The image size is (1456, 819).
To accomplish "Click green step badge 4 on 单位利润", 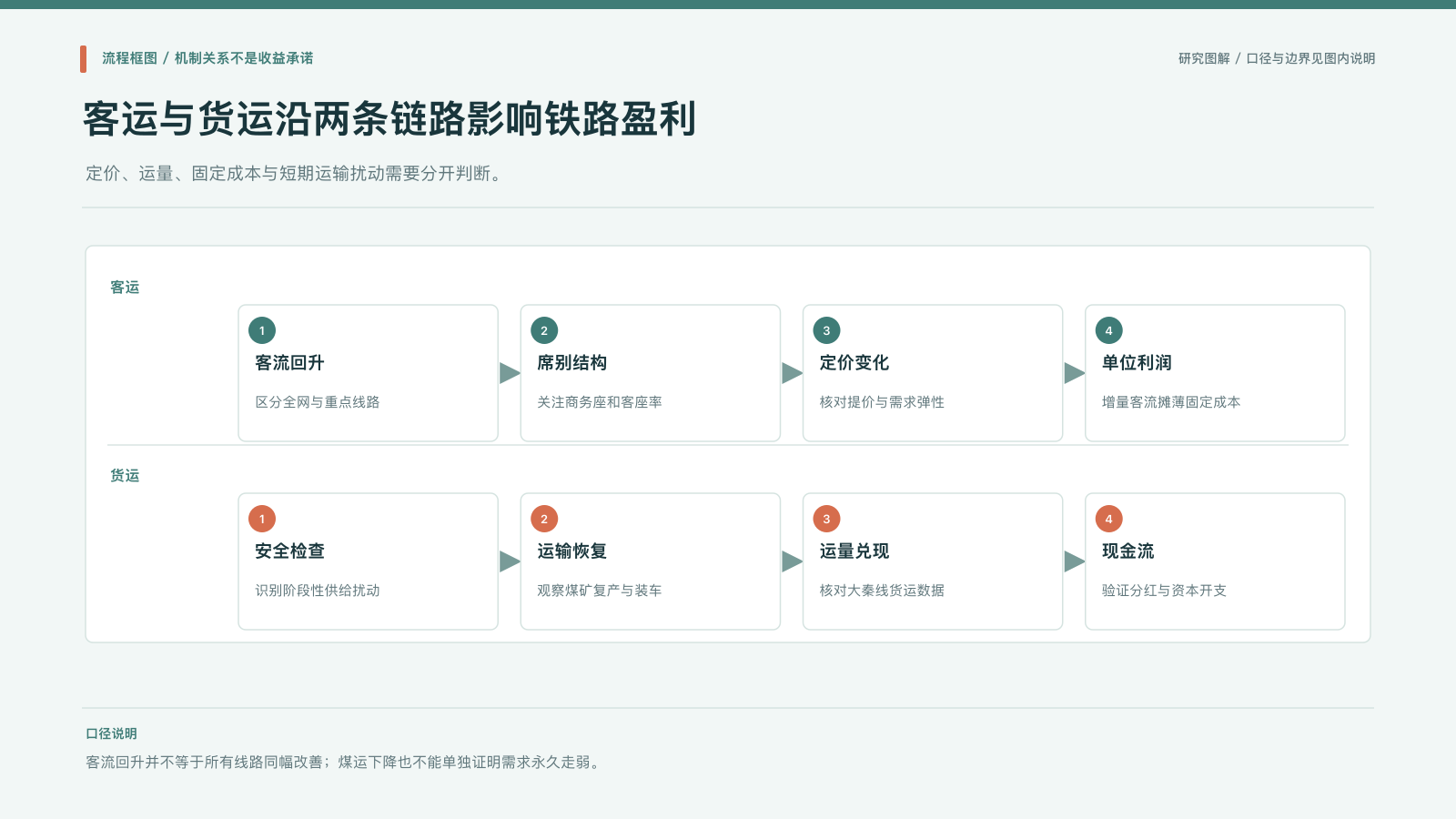I will point(1108,330).
